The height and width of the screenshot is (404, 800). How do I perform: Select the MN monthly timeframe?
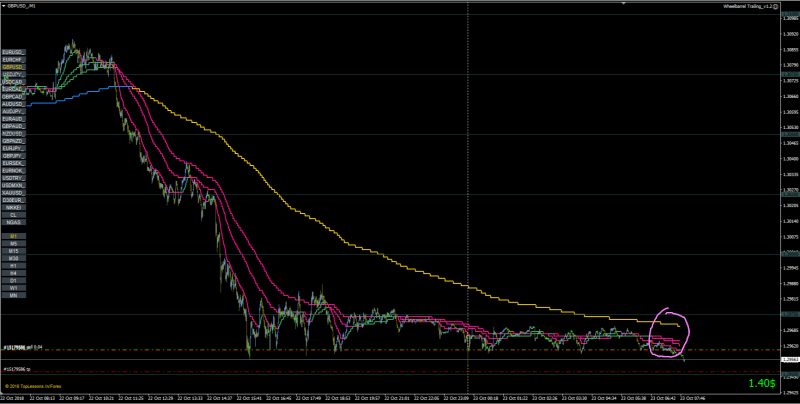click(14, 295)
